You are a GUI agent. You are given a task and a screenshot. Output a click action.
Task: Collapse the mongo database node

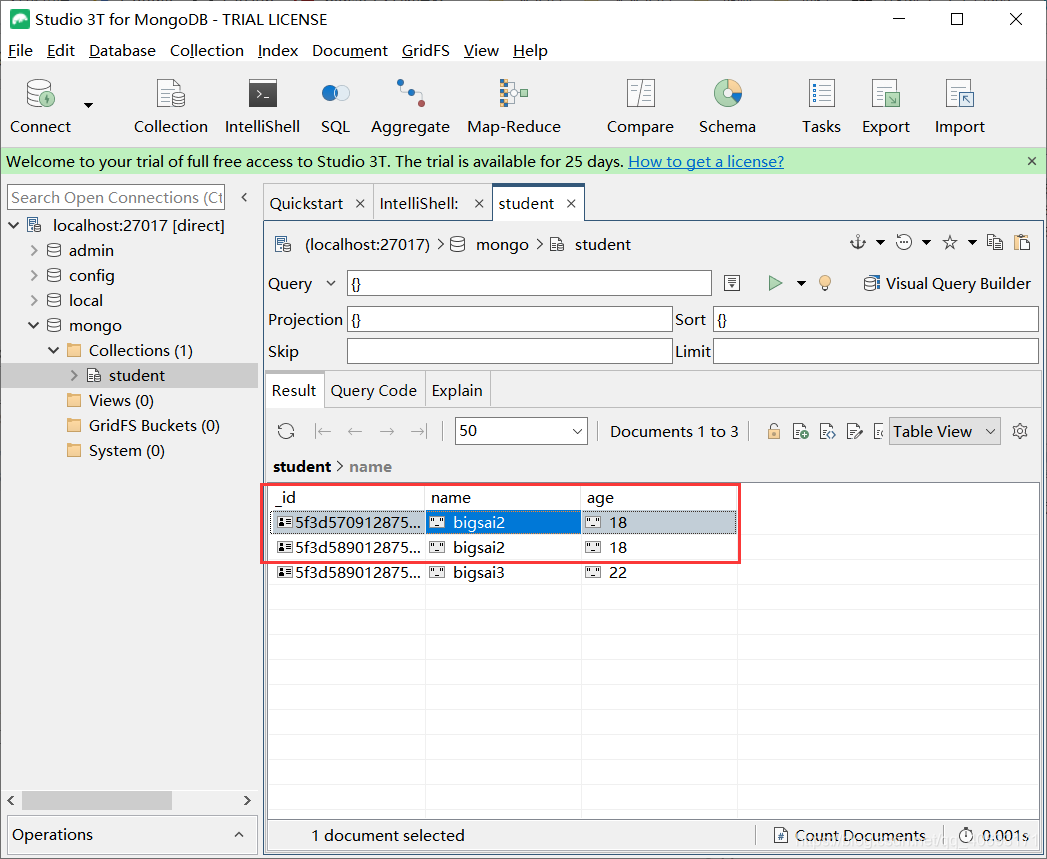33,325
